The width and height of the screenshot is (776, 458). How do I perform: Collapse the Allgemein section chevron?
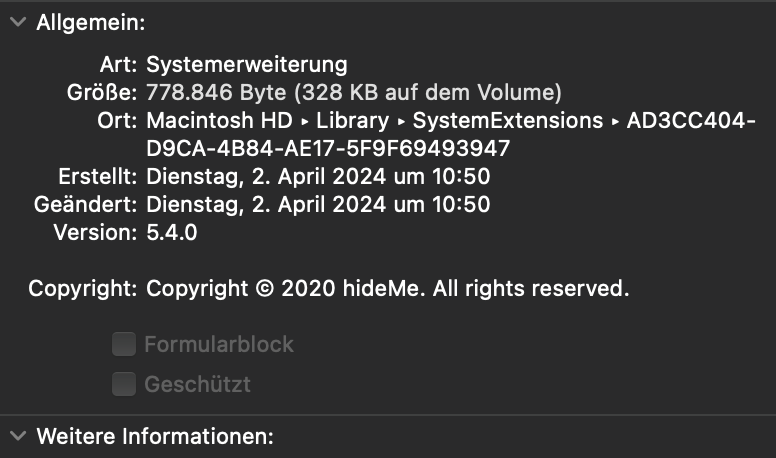click(x=18, y=22)
